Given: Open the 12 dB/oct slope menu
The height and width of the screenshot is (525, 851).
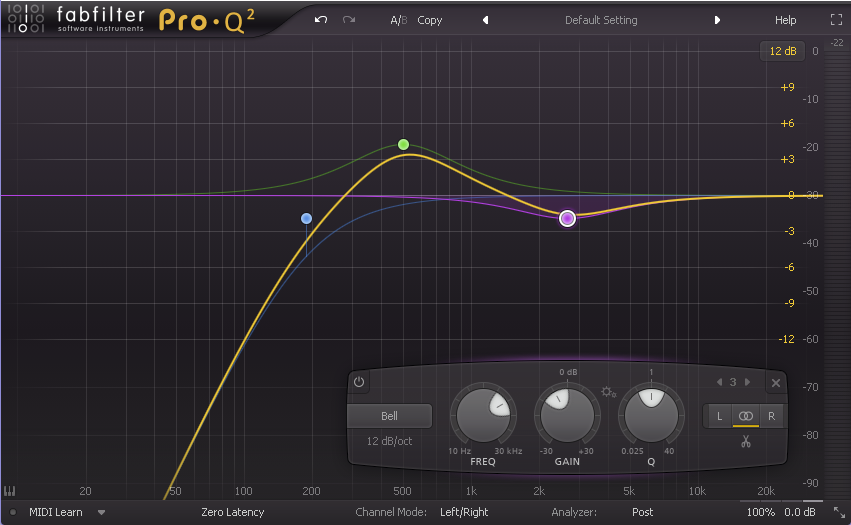Looking at the screenshot, I should (389, 441).
